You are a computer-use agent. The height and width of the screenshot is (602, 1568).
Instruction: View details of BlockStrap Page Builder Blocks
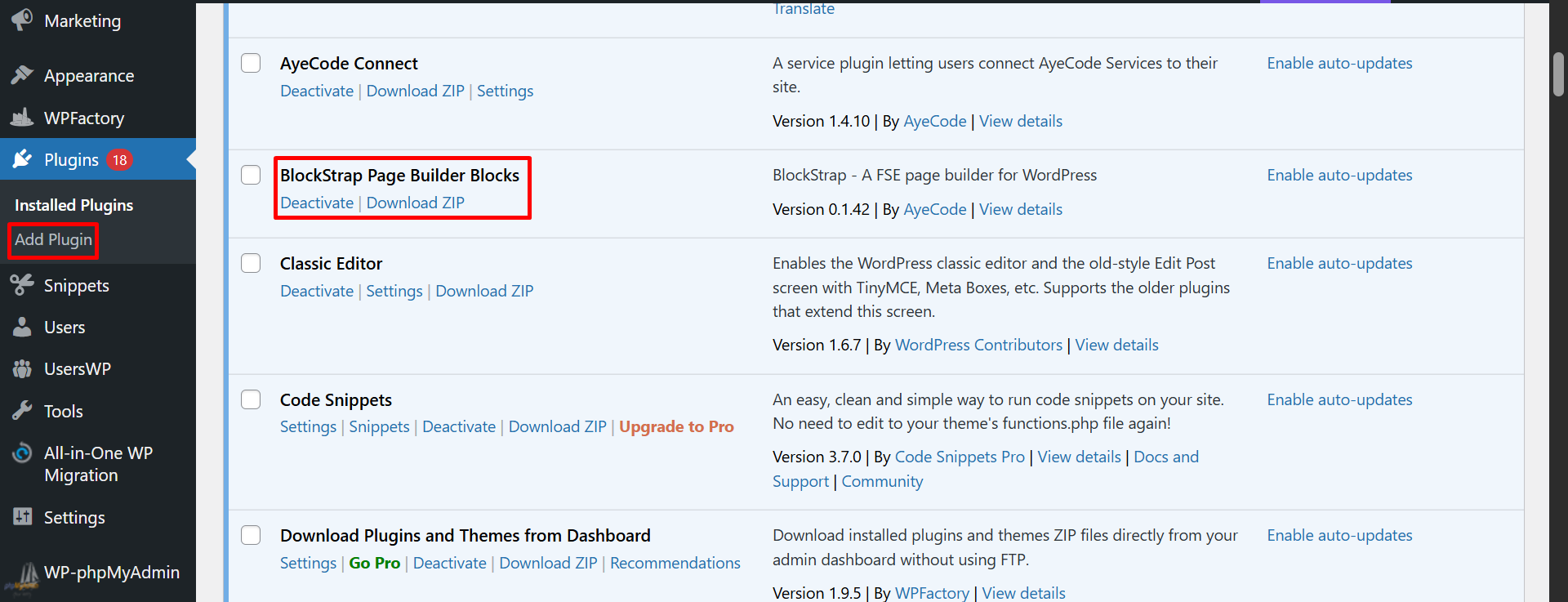[1020, 209]
